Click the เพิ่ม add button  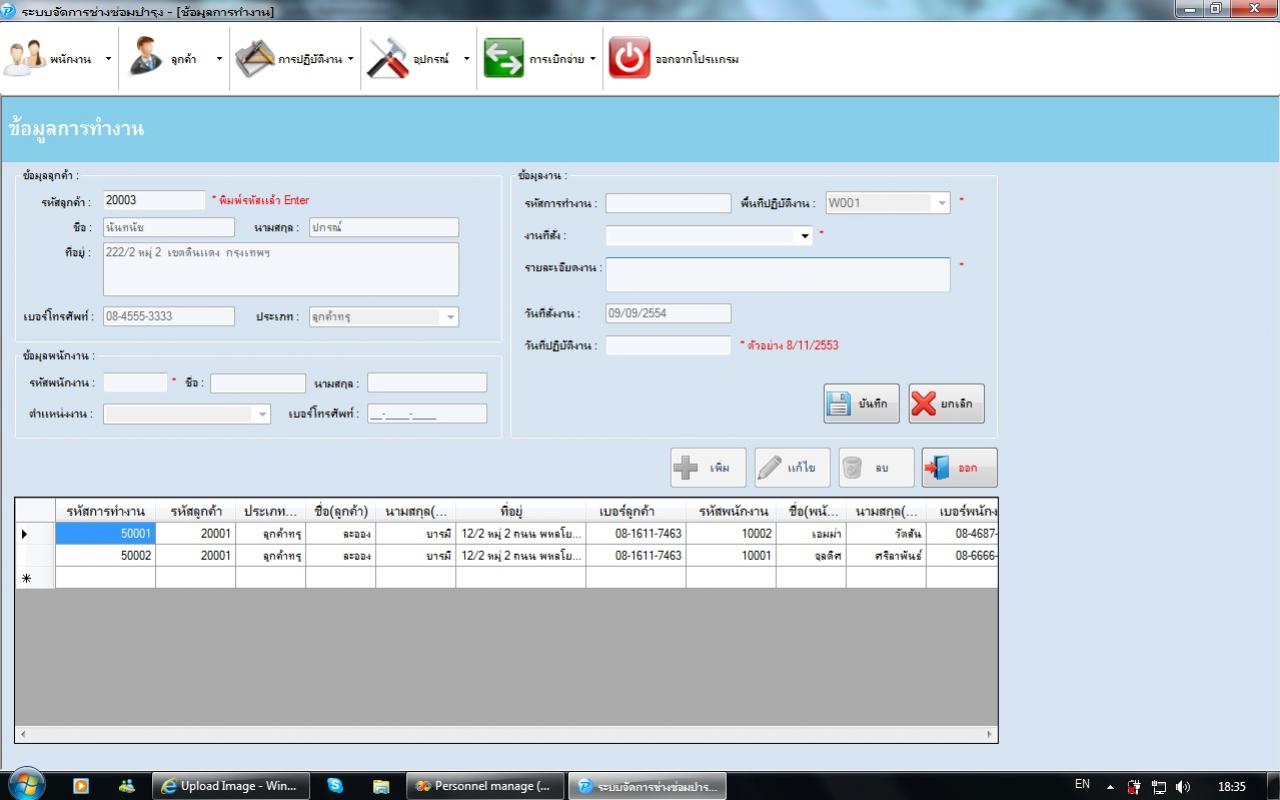pos(708,468)
